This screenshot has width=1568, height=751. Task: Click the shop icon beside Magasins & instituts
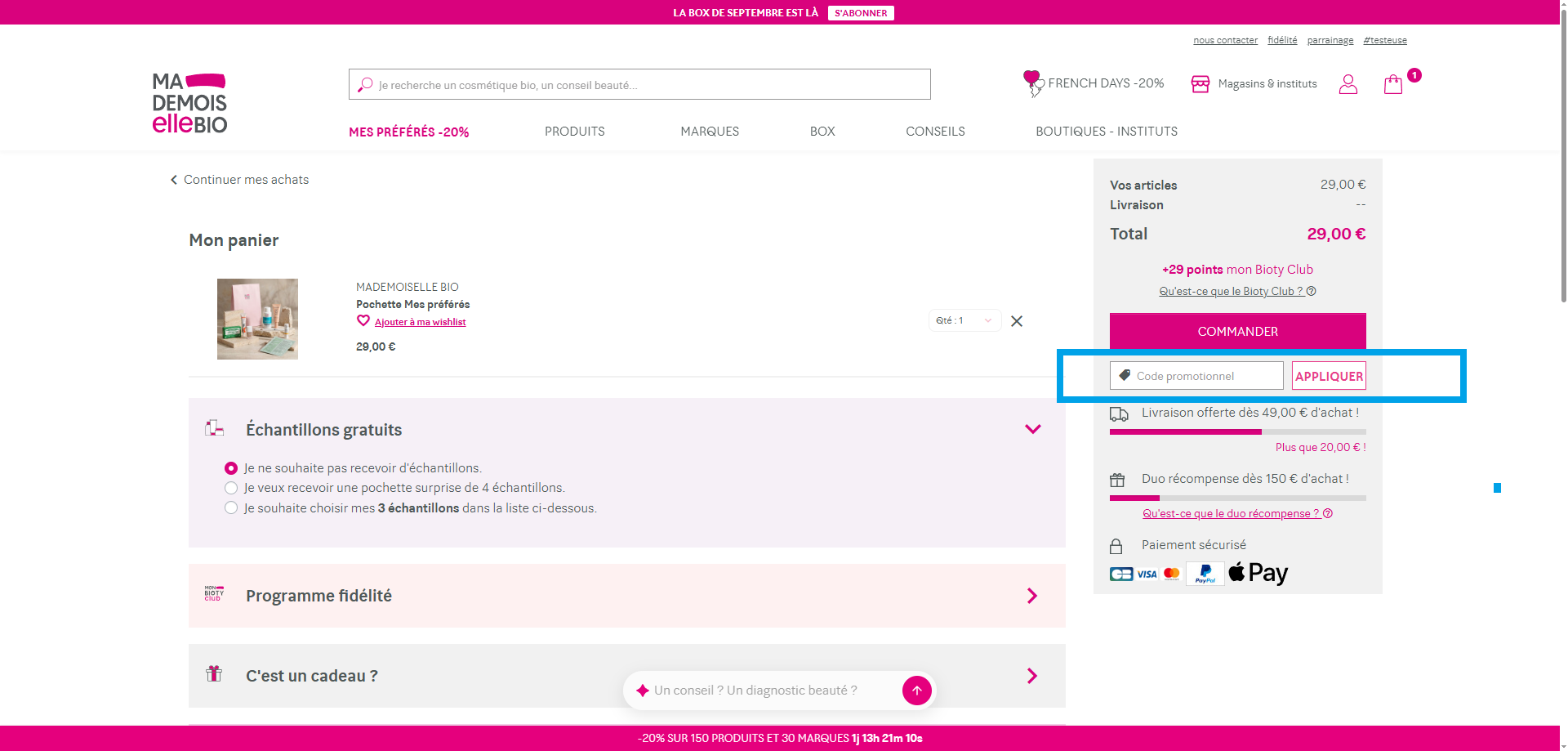click(1200, 84)
